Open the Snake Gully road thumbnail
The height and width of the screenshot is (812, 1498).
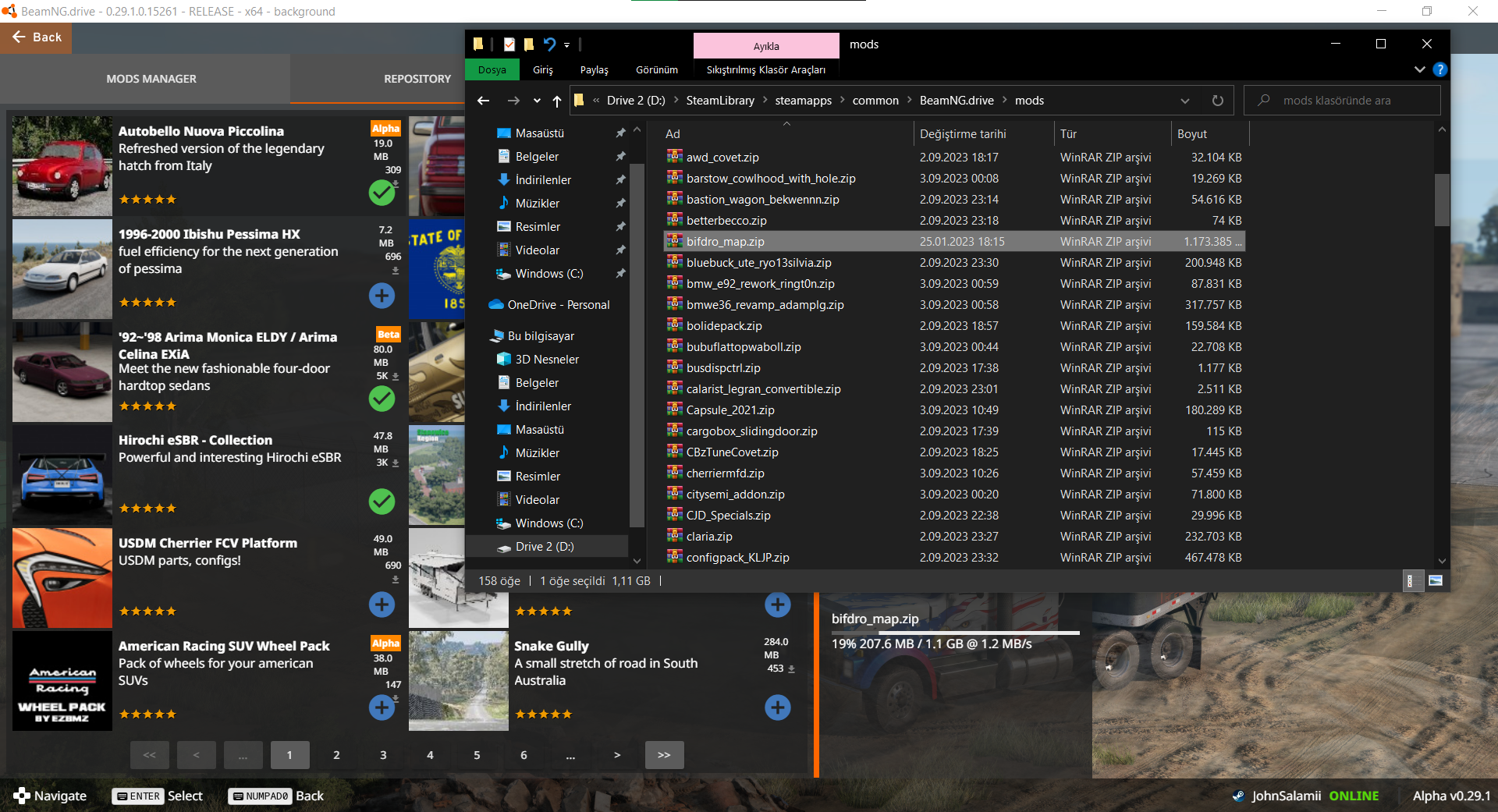click(x=459, y=681)
